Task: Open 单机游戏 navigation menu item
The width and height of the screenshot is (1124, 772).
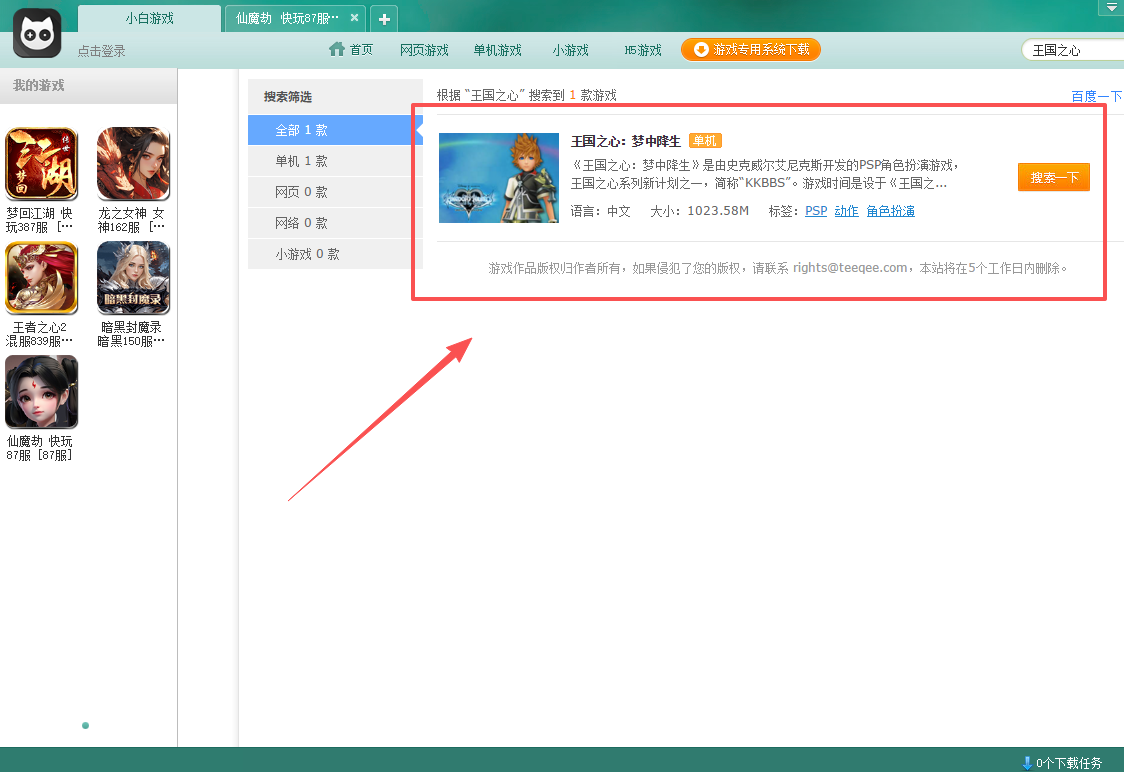Action: pos(497,50)
